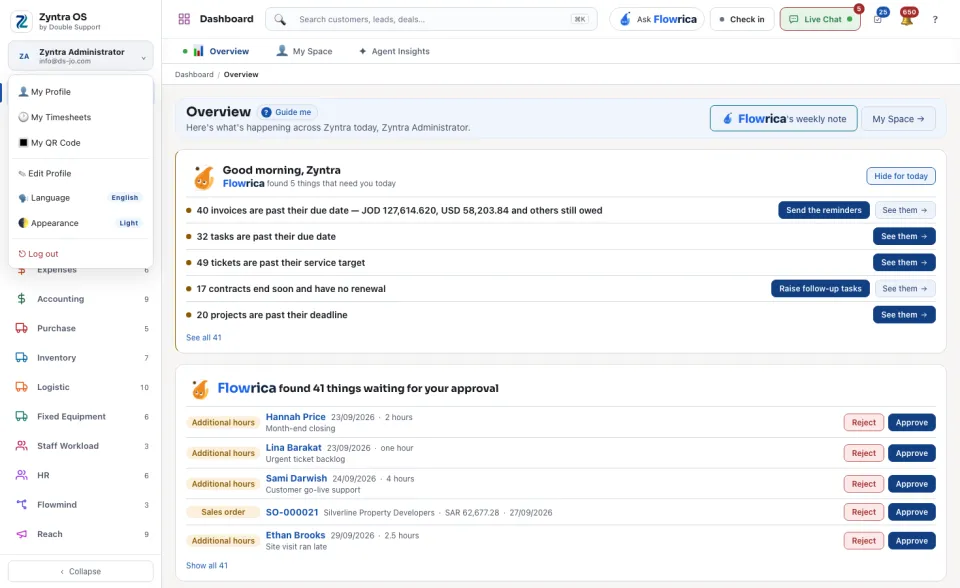Click Raise follow-up tasks for contracts
Image resolution: width=960 pixels, height=588 pixels.
click(820, 288)
